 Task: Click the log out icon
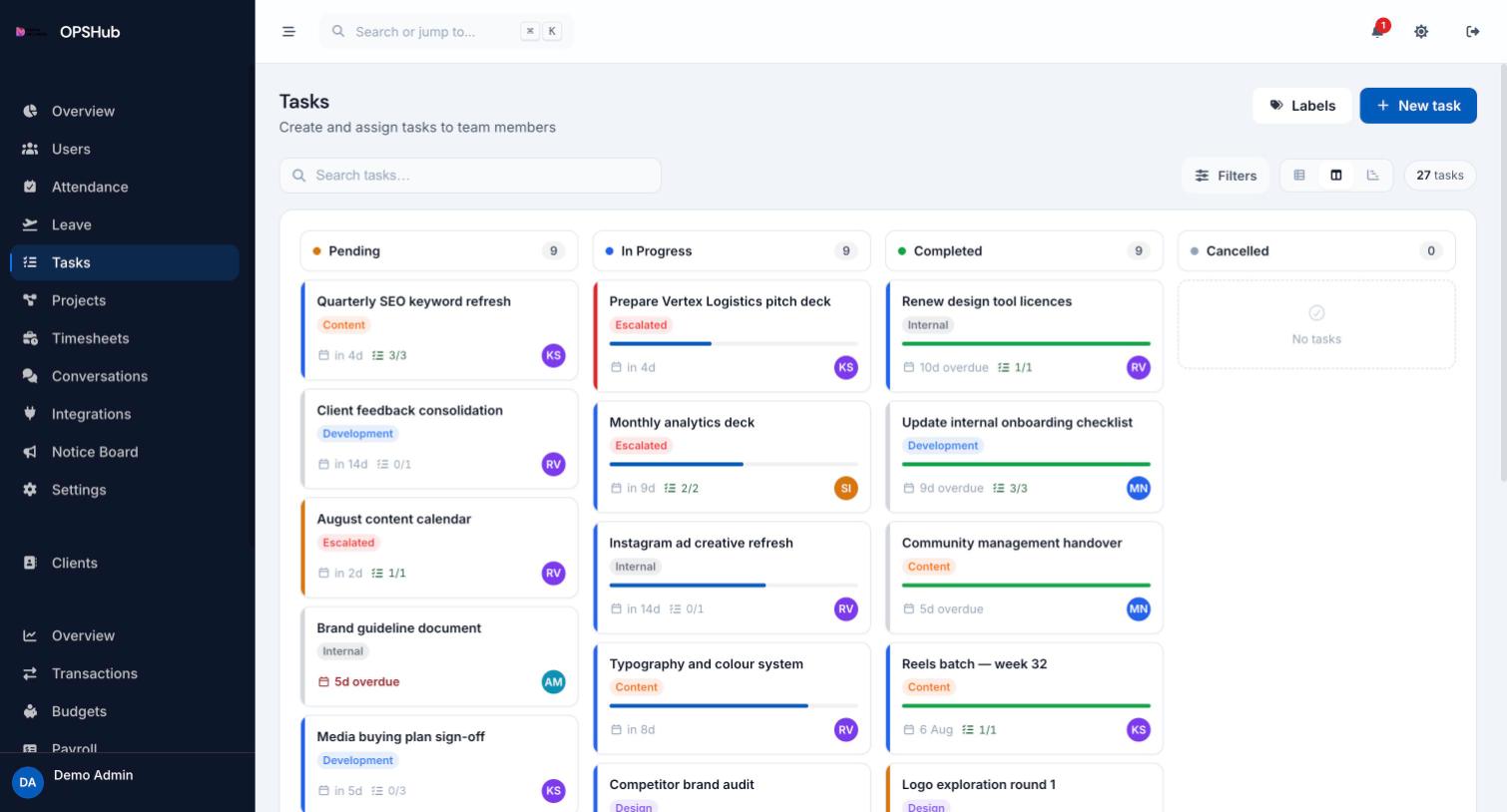pyautogui.click(x=1472, y=32)
